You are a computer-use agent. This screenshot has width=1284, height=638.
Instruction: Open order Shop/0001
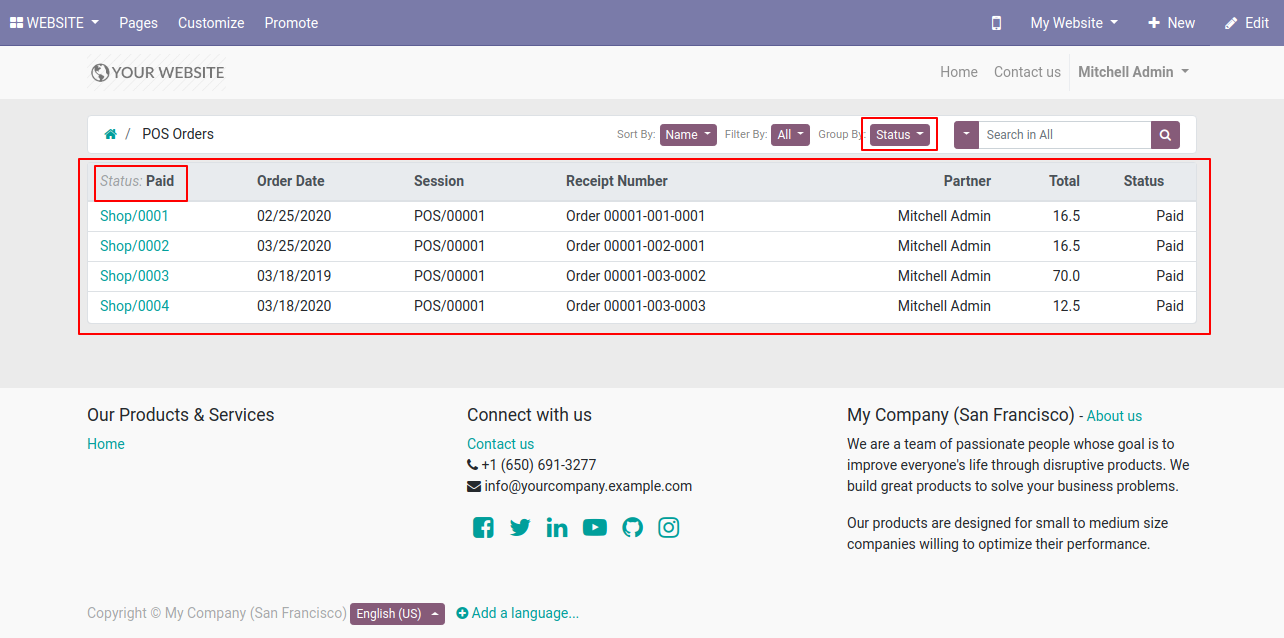[x=134, y=216]
